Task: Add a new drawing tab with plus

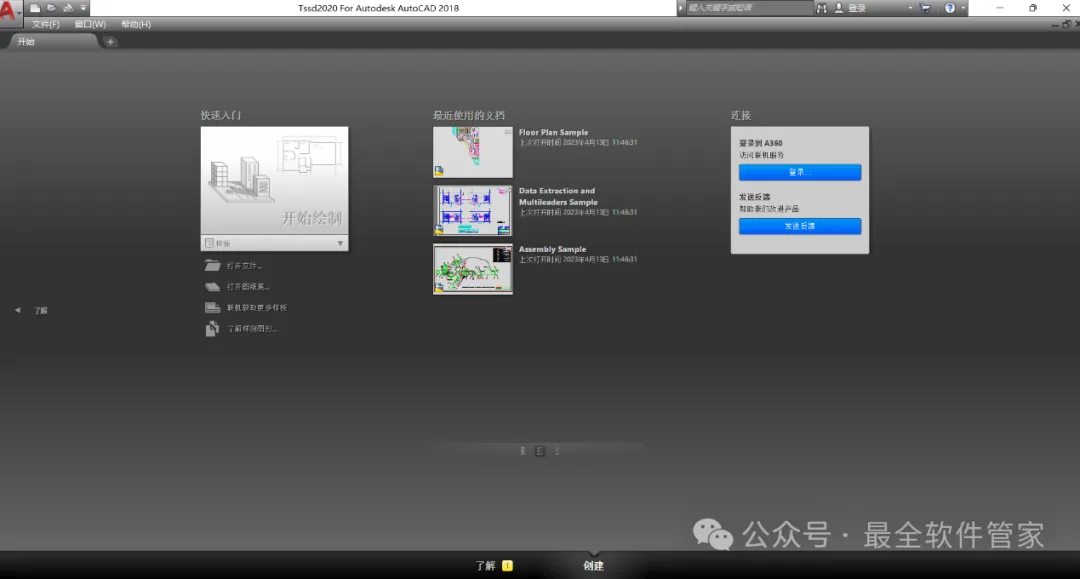Action: pos(110,42)
